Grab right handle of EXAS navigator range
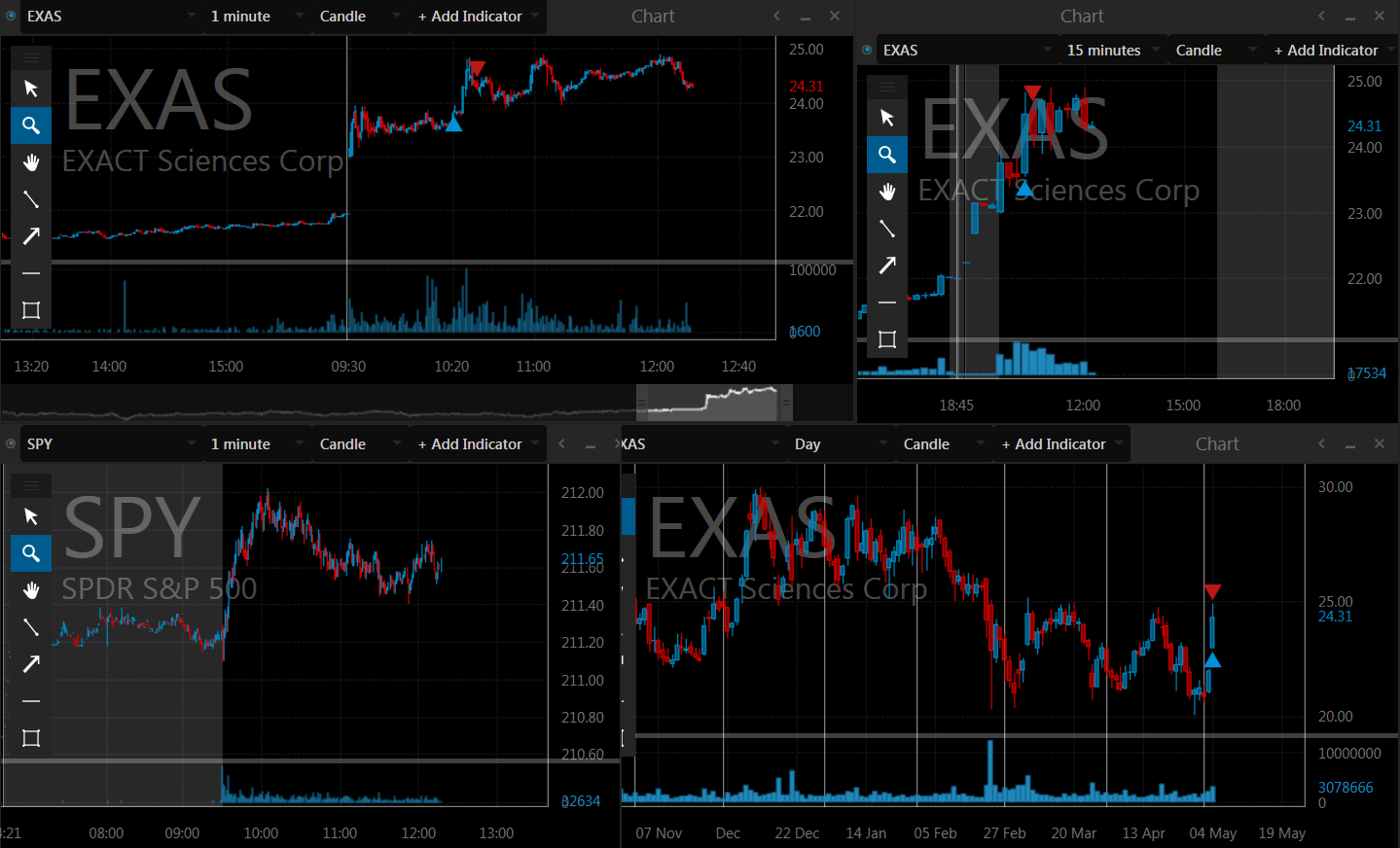Screen dimensions: 1400x848 [786, 402]
